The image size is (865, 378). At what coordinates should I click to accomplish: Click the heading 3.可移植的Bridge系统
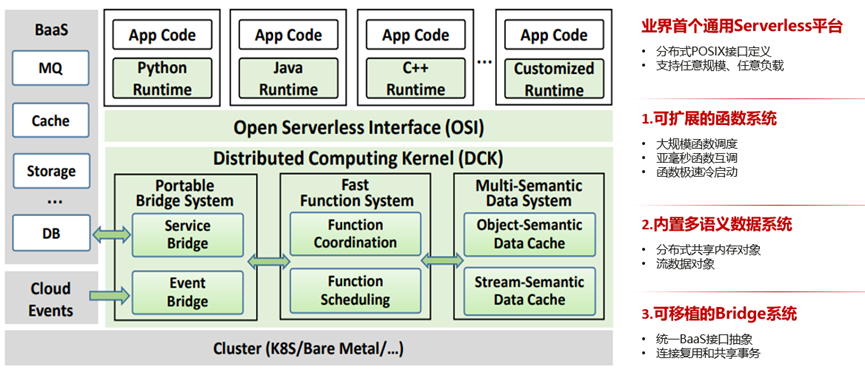tap(719, 314)
